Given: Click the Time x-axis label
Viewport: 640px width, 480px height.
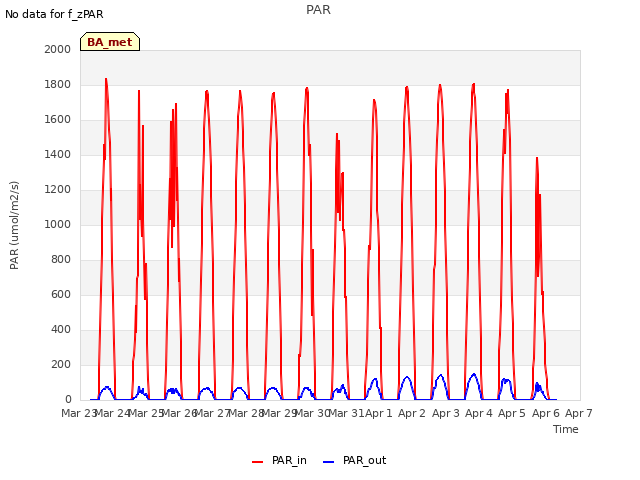Looking at the screenshot, I should (566, 429).
